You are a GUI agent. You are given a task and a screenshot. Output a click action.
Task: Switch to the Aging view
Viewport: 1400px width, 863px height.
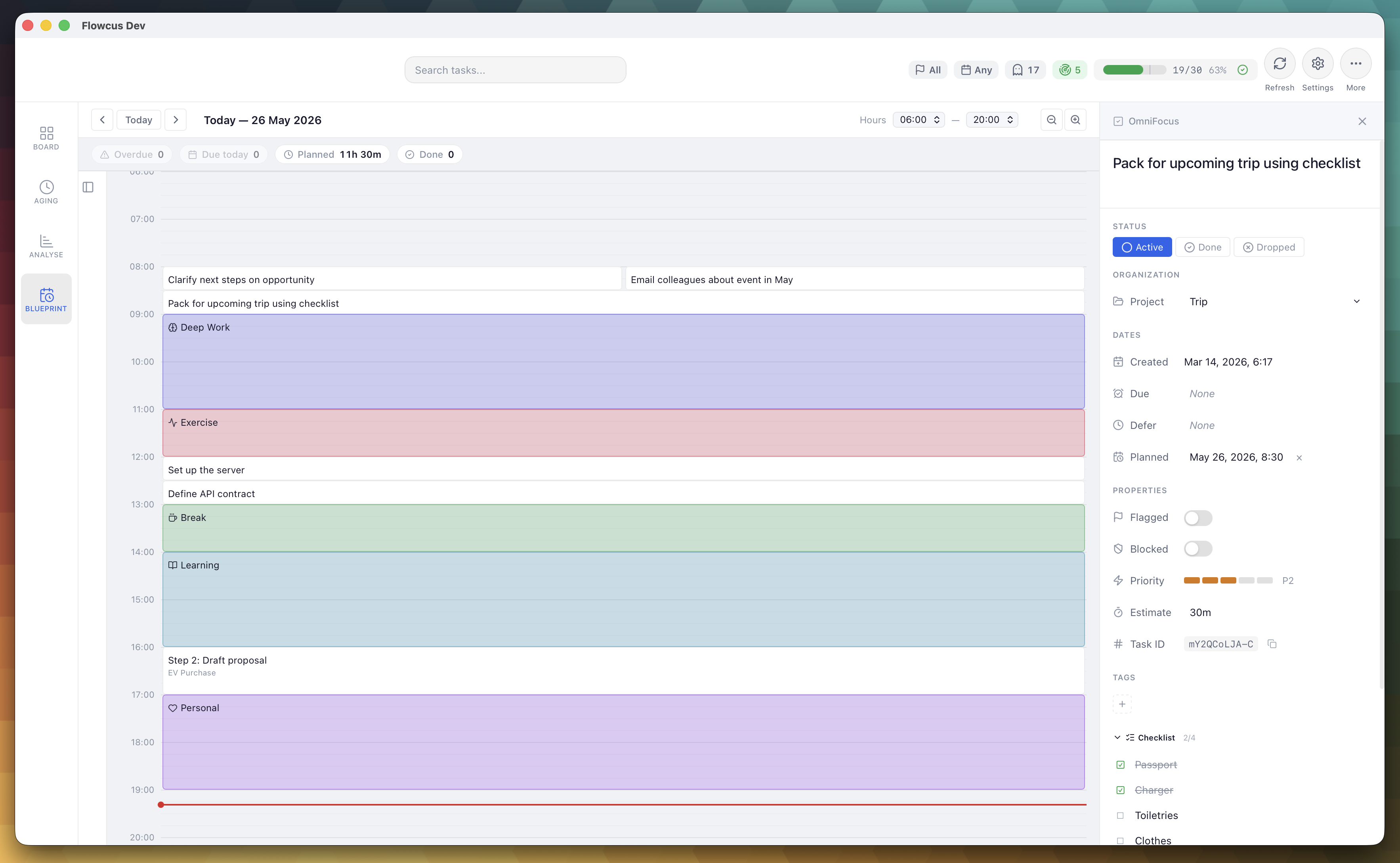click(46, 192)
